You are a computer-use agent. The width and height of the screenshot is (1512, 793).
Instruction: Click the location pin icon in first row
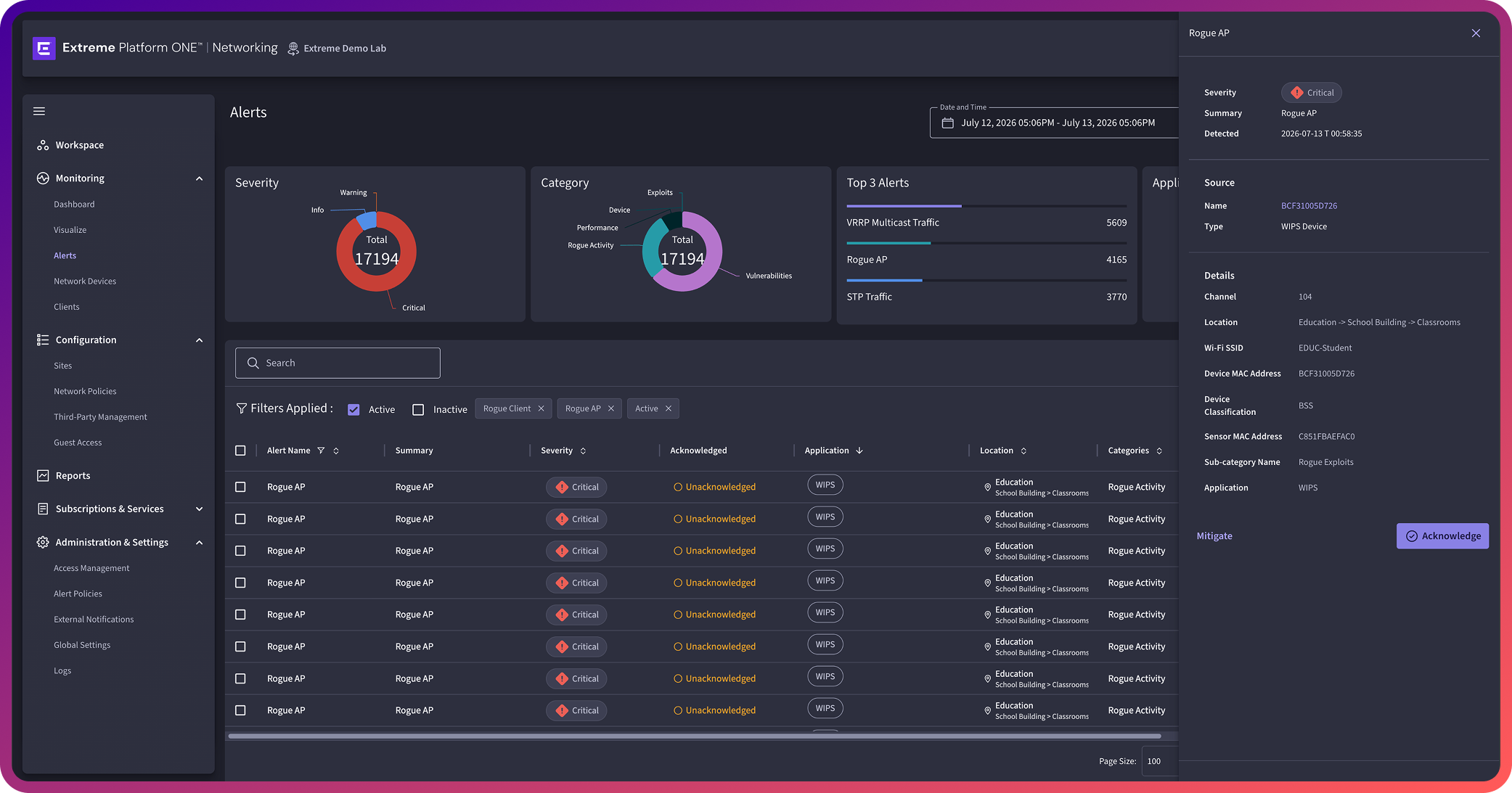point(987,488)
